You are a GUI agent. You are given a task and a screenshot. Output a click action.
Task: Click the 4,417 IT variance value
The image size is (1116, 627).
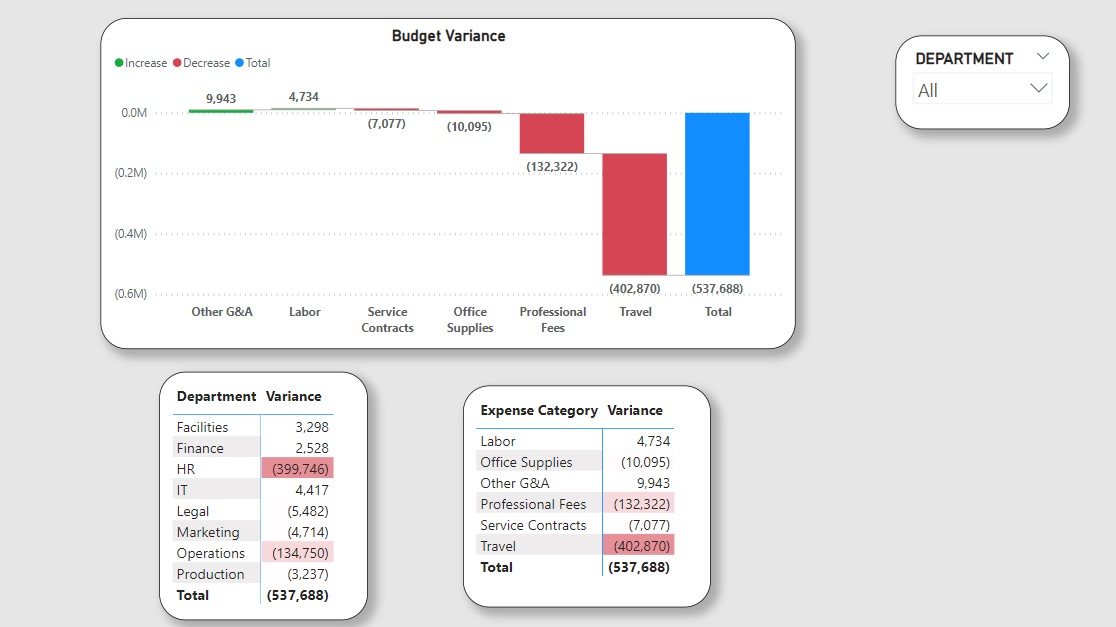click(x=312, y=490)
